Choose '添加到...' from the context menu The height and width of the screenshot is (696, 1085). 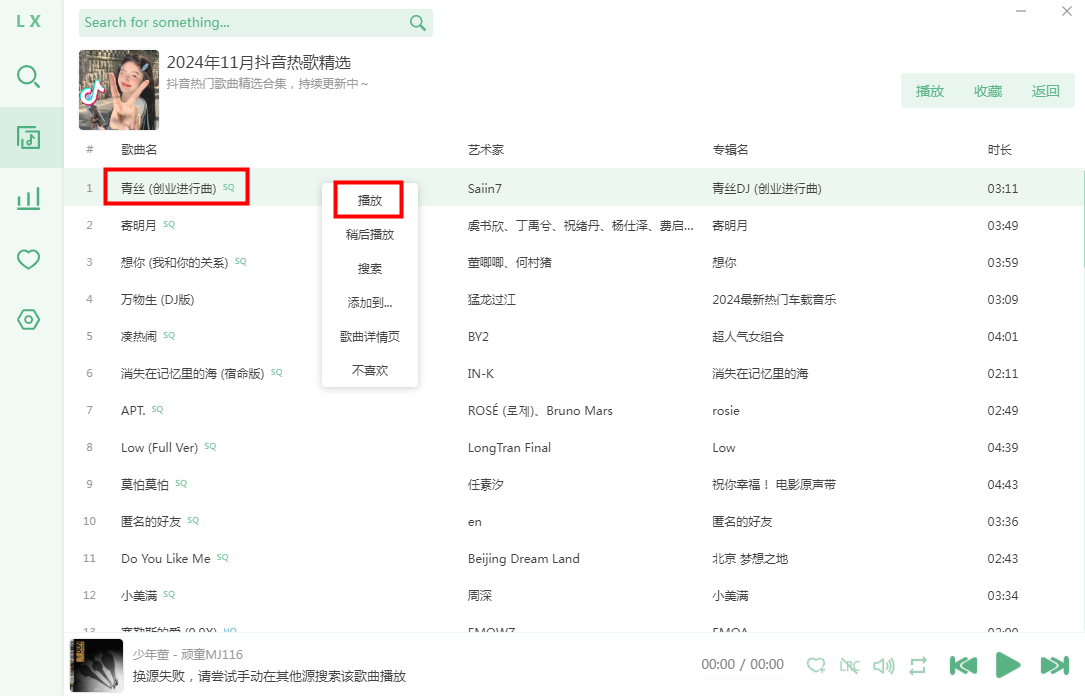click(x=370, y=303)
